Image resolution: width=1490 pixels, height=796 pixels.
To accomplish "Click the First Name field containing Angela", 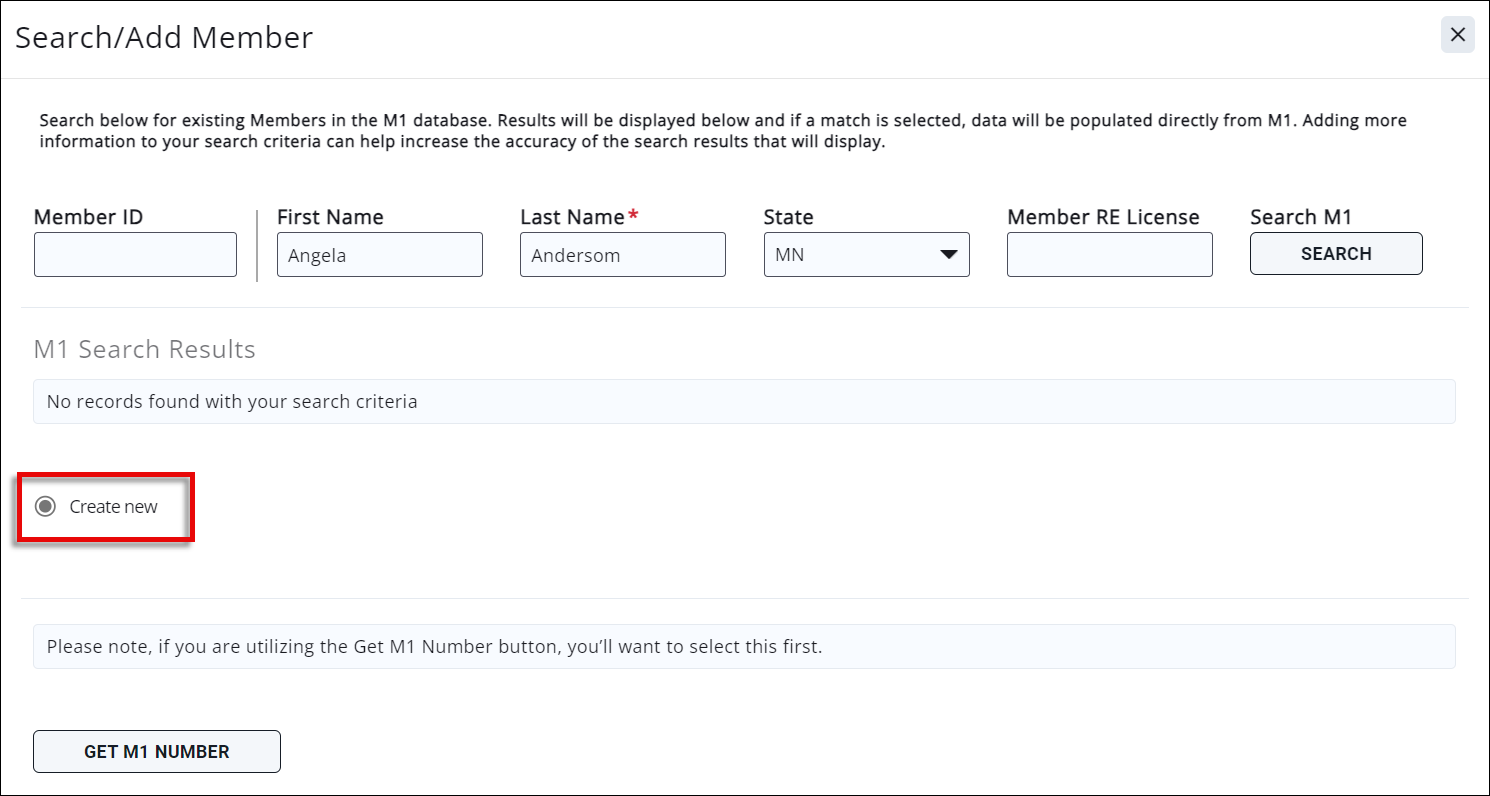I will (380, 254).
